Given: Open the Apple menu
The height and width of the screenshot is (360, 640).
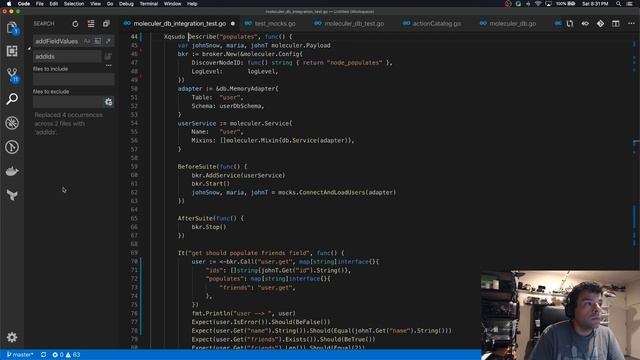Looking at the screenshot, I should click(x=9, y=4).
